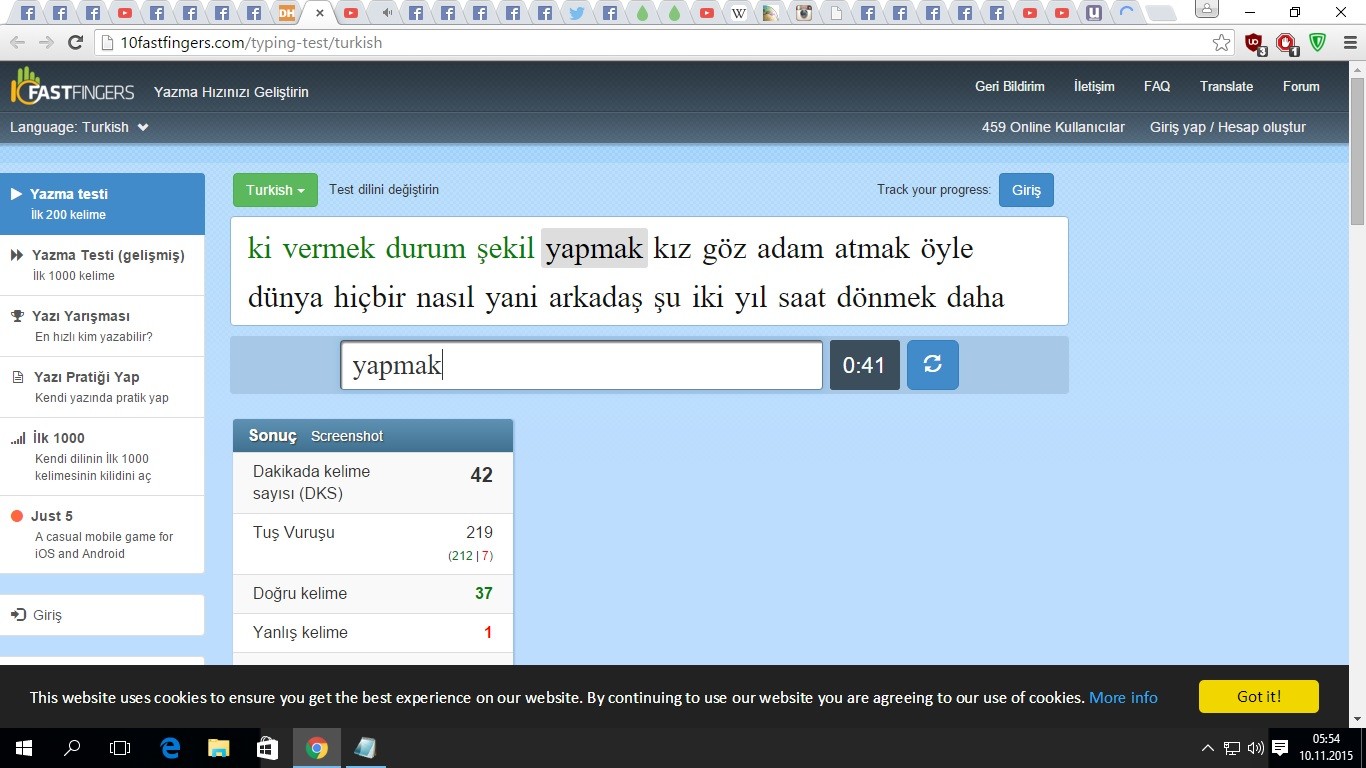Click the Tuş Vuruşu value 219

(x=479, y=532)
